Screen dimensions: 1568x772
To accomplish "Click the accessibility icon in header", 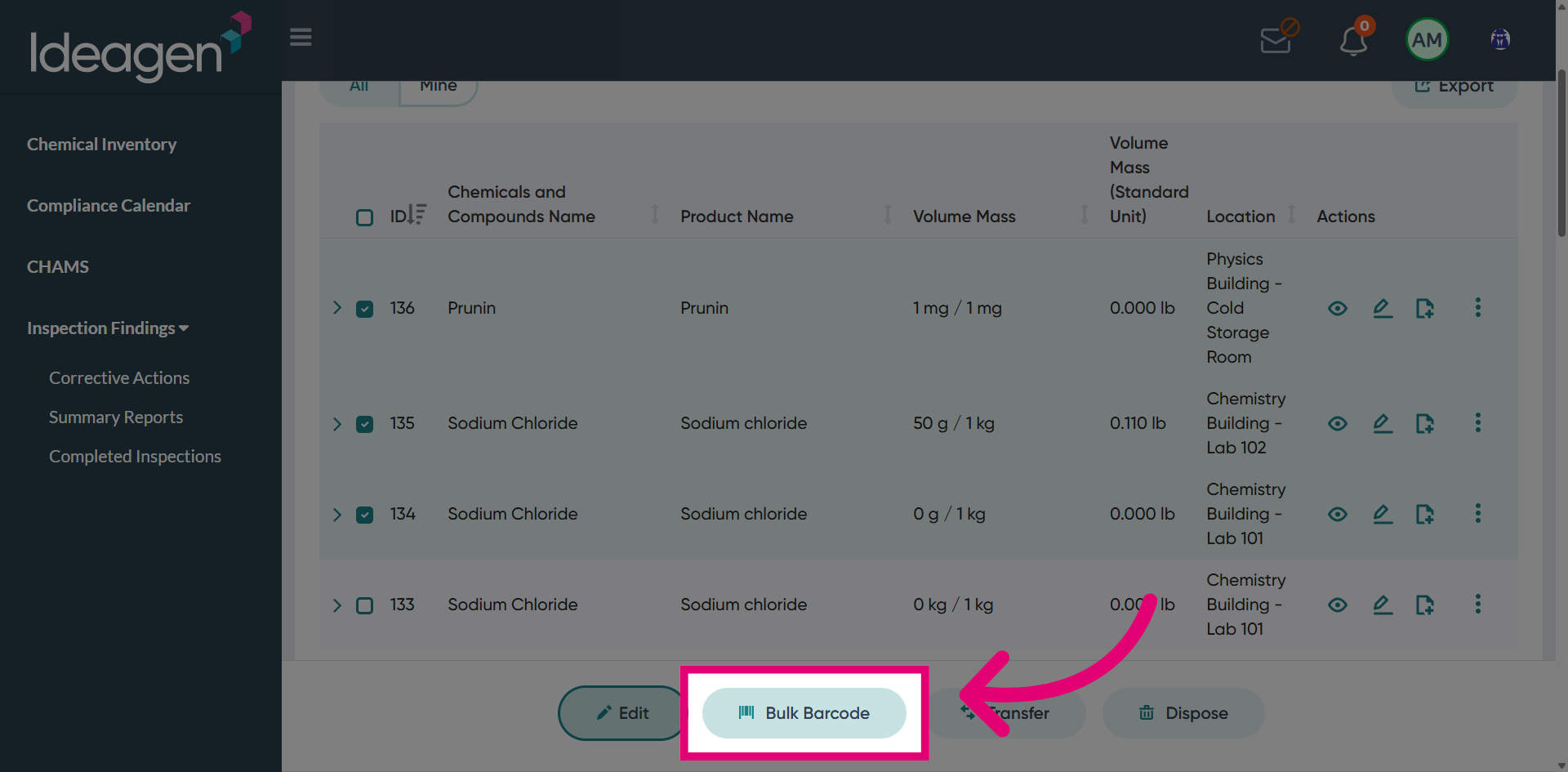I will coord(1500,39).
